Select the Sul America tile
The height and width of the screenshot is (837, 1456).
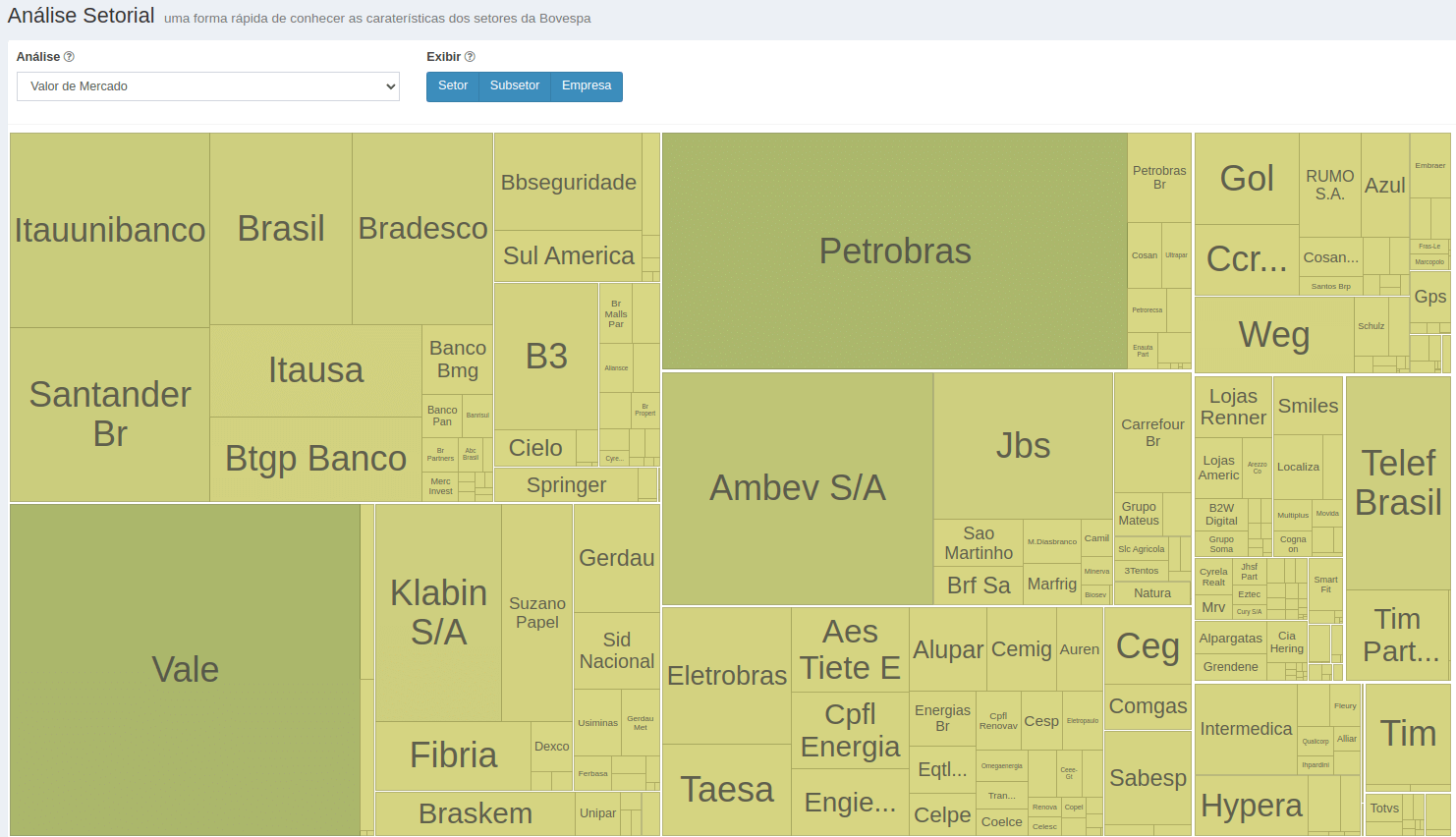pyautogui.click(x=569, y=255)
